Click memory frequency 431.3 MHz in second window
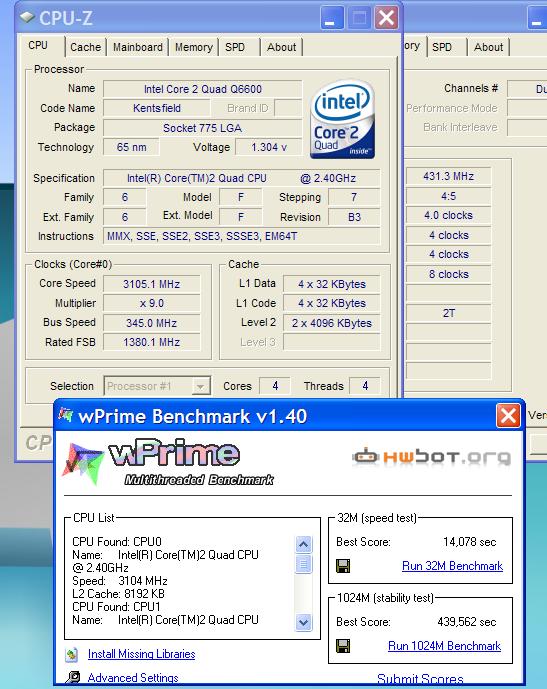The height and width of the screenshot is (689, 547). pos(448,176)
